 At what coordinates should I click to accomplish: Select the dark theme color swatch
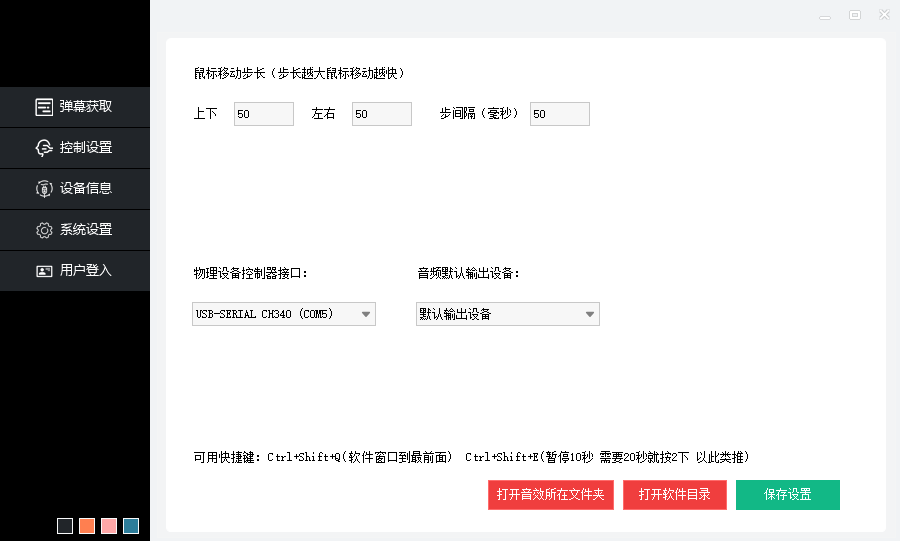coord(65,526)
